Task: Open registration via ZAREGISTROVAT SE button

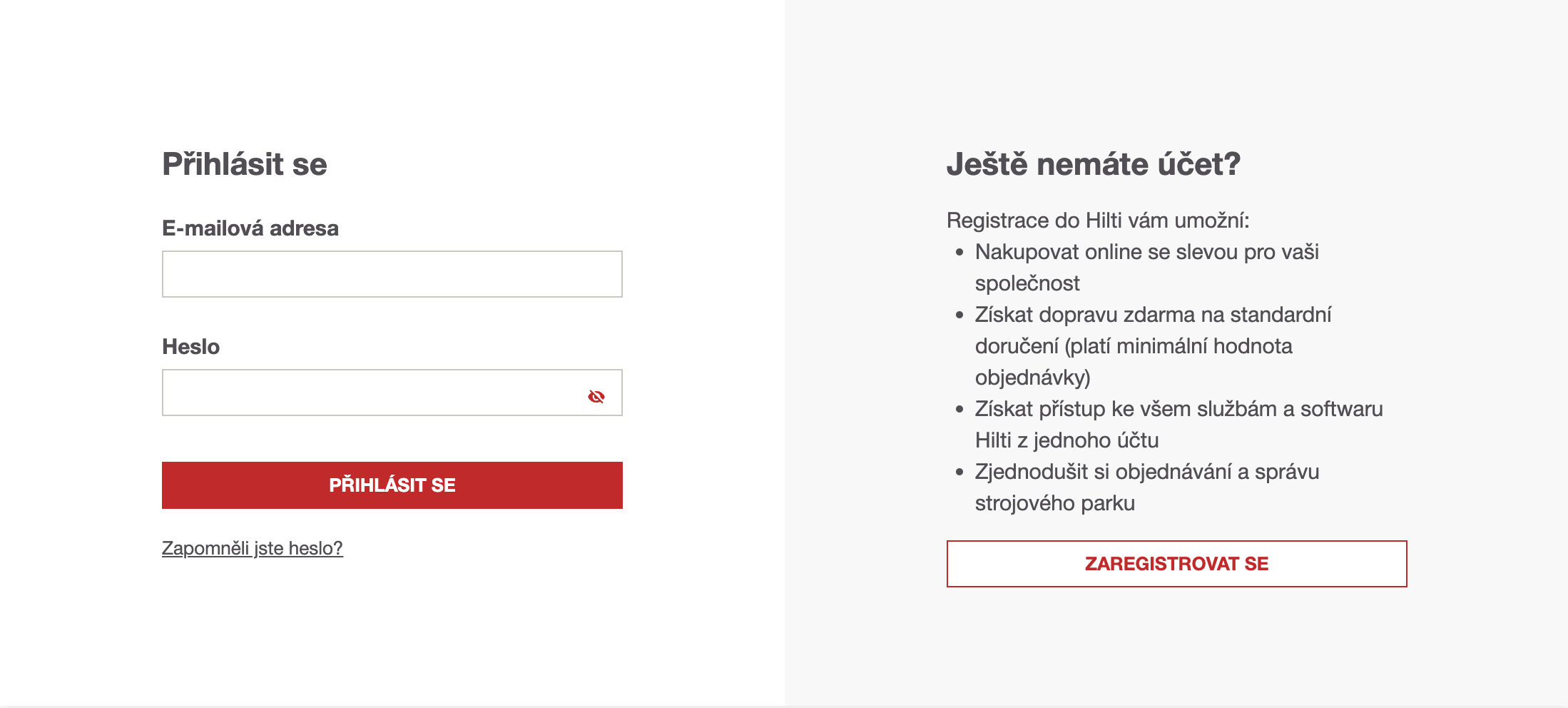Action: (x=1177, y=564)
